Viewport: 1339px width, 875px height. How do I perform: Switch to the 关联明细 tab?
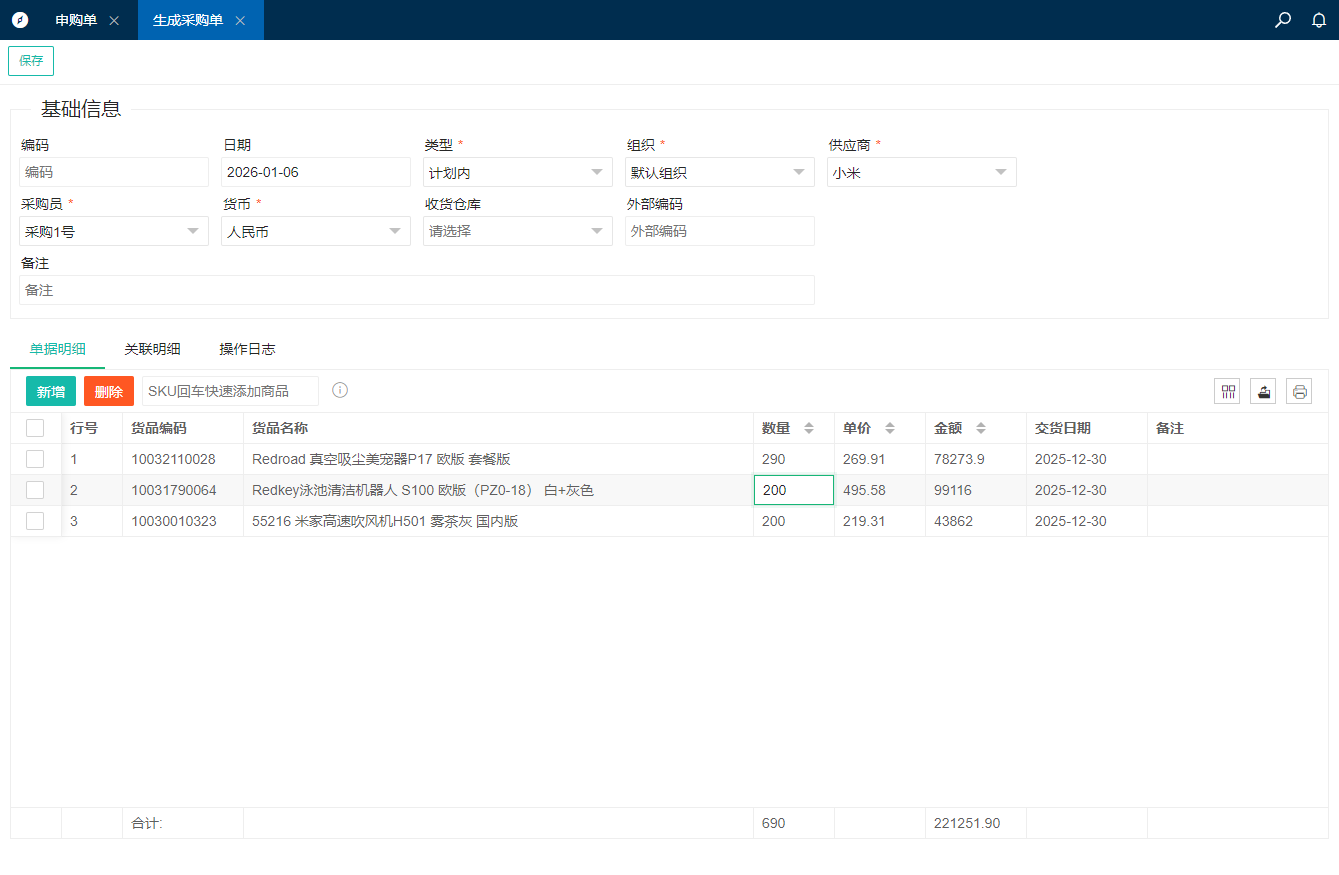coord(152,349)
